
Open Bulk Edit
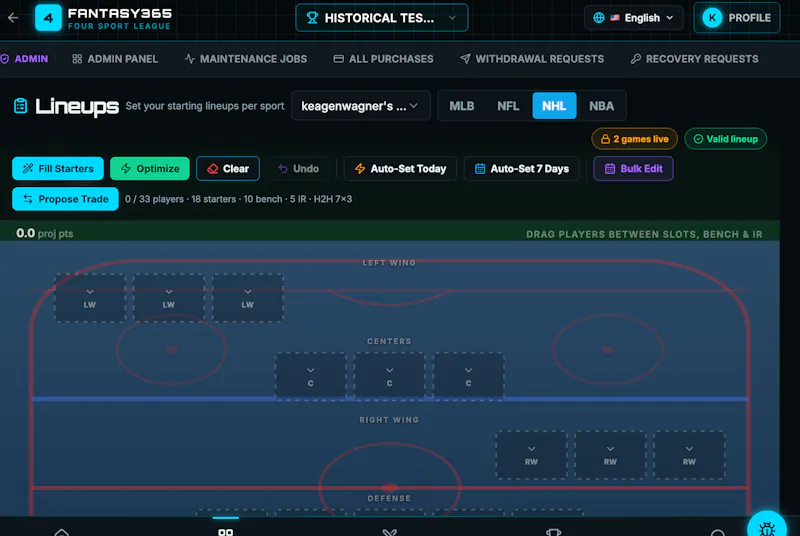(633, 168)
